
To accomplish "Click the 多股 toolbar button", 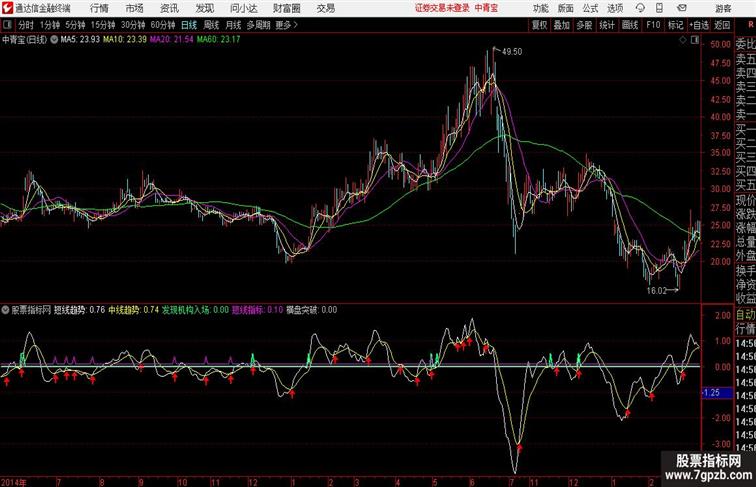I will tap(584, 25).
